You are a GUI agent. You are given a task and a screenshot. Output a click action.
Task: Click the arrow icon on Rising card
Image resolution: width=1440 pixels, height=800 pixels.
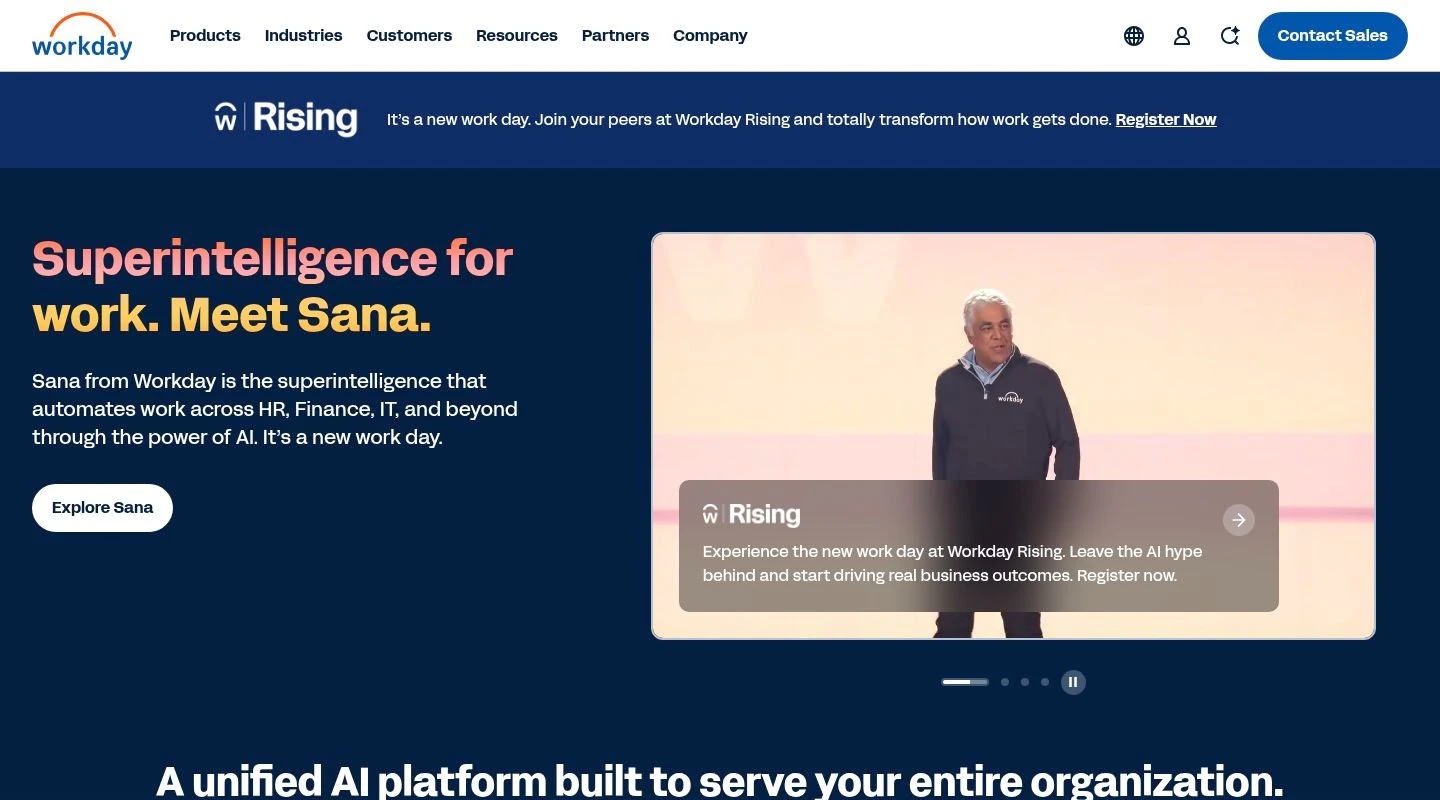click(x=1239, y=520)
